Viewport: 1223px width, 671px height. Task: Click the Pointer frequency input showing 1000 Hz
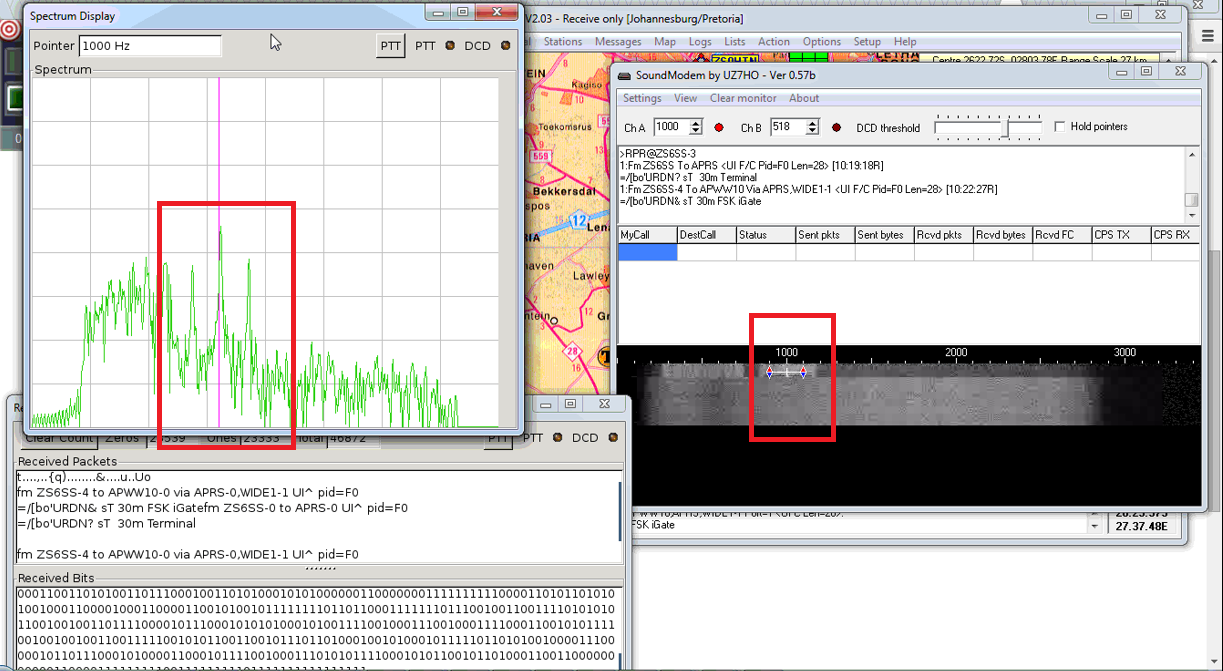(150, 45)
